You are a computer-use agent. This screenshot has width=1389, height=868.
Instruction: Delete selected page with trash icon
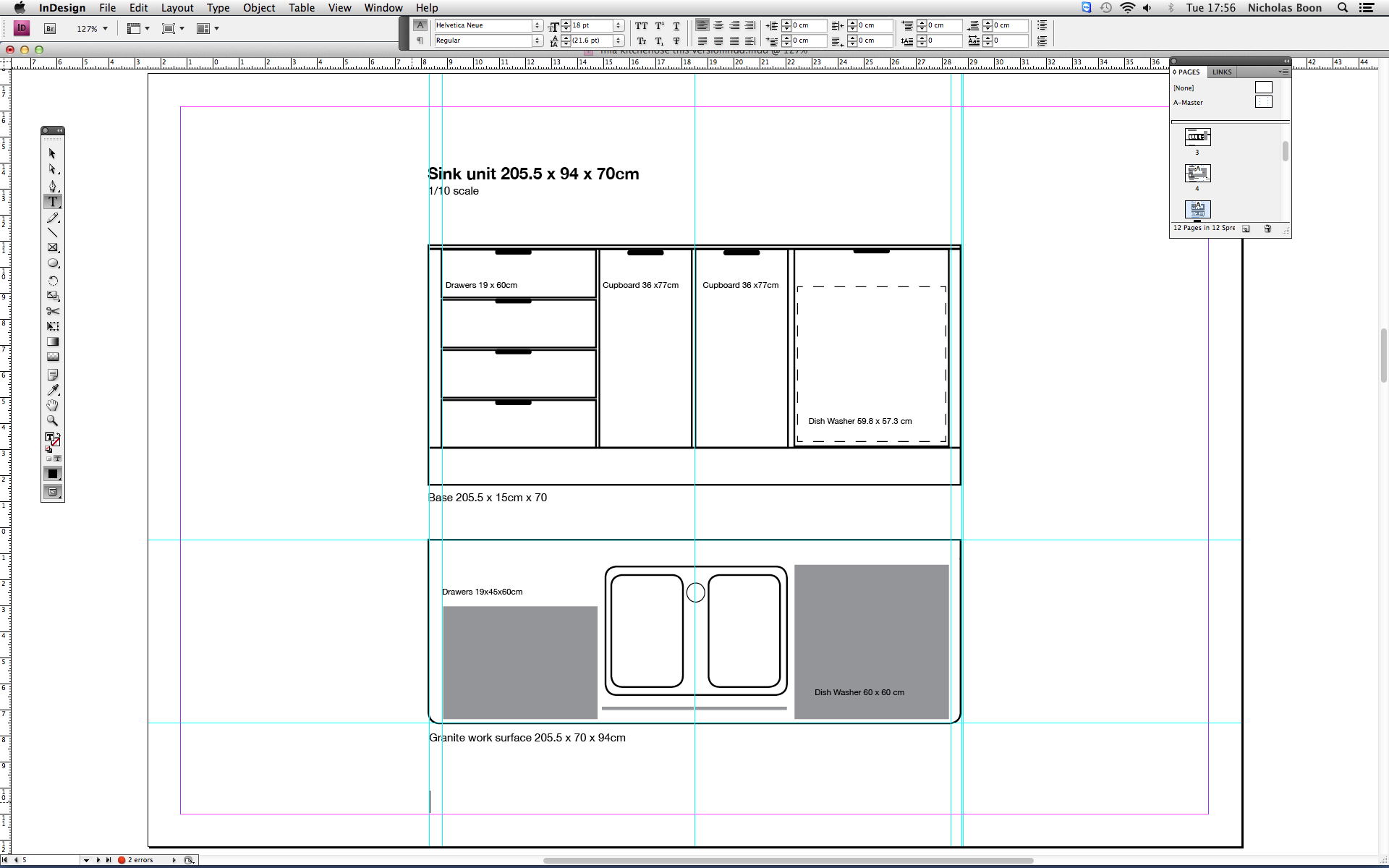(1267, 229)
